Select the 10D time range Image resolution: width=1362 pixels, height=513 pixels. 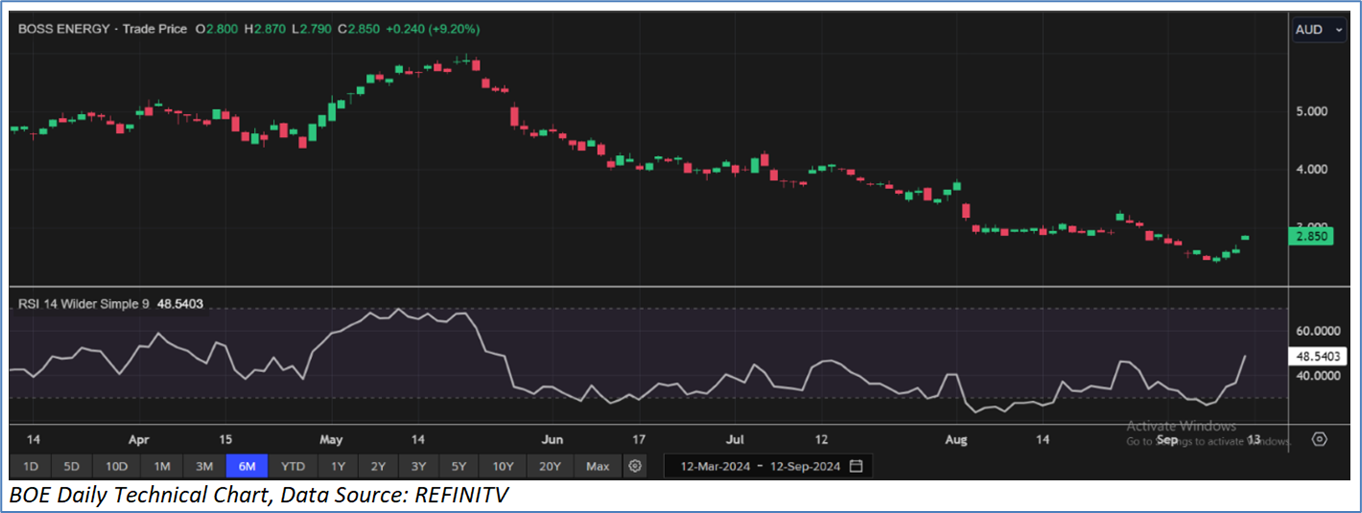pos(117,466)
